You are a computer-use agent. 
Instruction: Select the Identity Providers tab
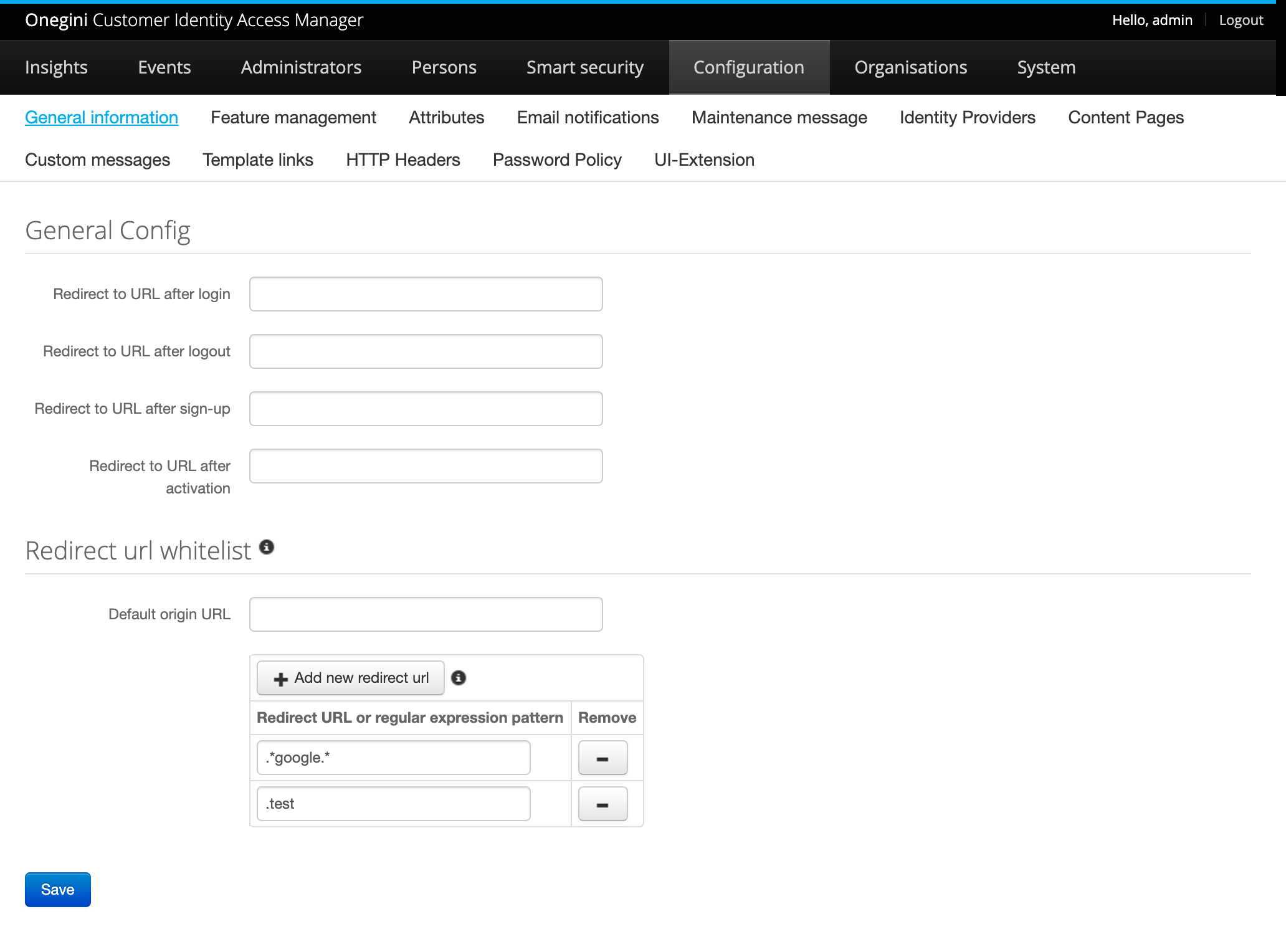click(966, 117)
